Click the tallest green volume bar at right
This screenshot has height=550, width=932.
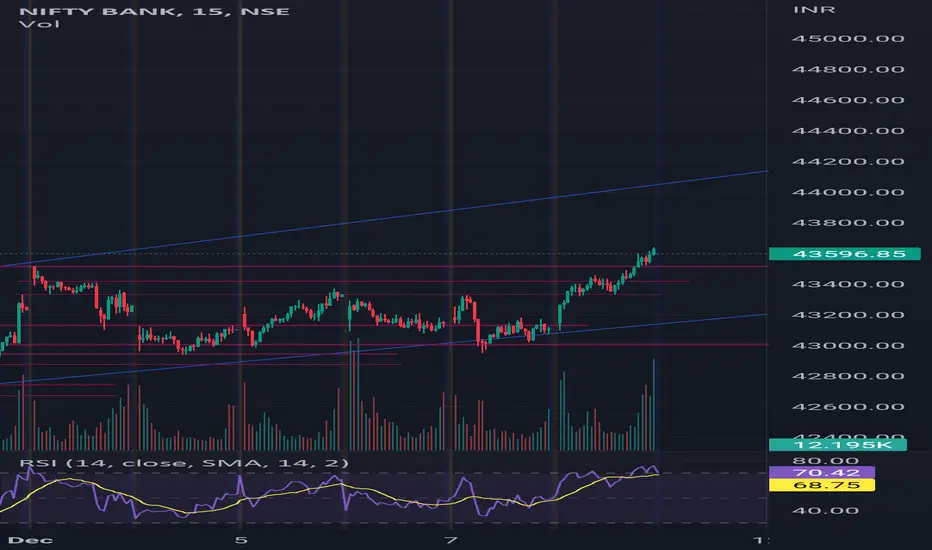coord(654,404)
